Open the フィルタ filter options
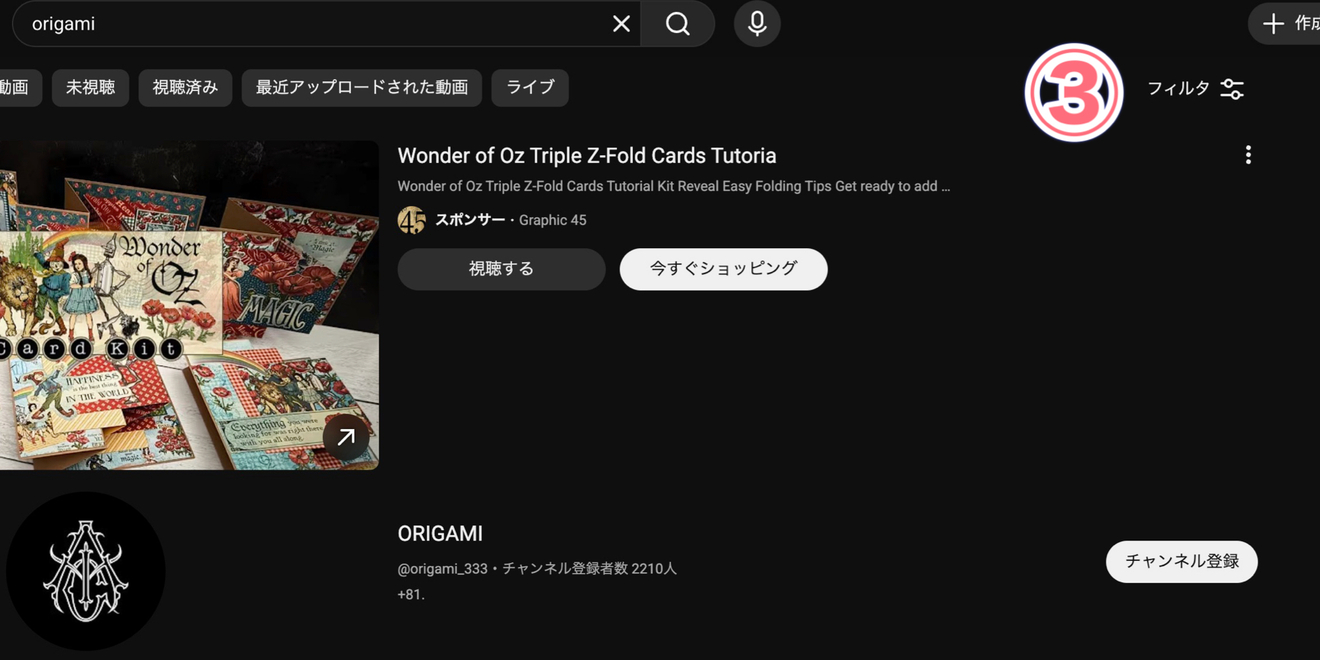Screen dimensions: 1320x660 click(1195, 89)
